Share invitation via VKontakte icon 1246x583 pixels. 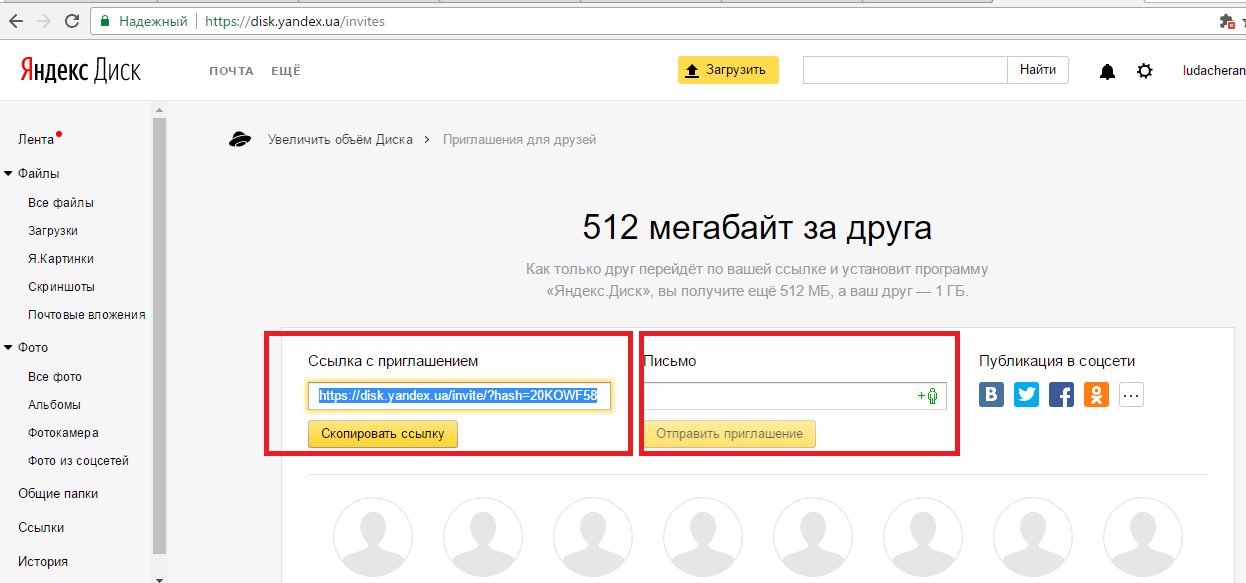coord(991,394)
